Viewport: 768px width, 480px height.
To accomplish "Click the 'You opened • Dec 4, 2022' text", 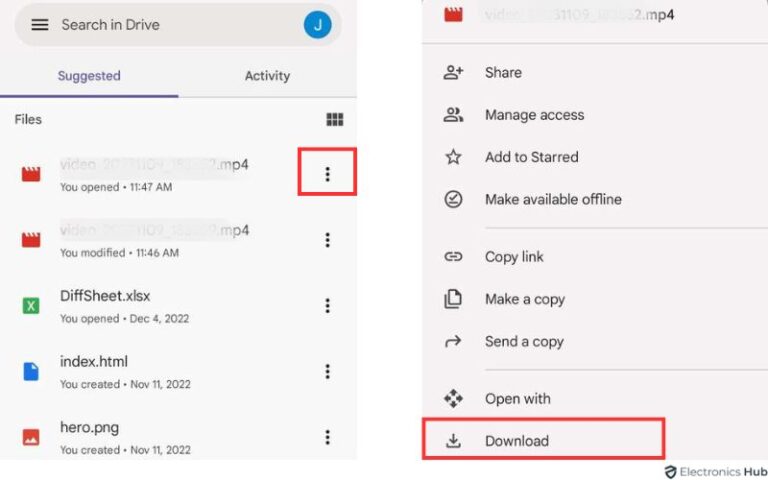I will pyautogui.click(x=124, y=318).
